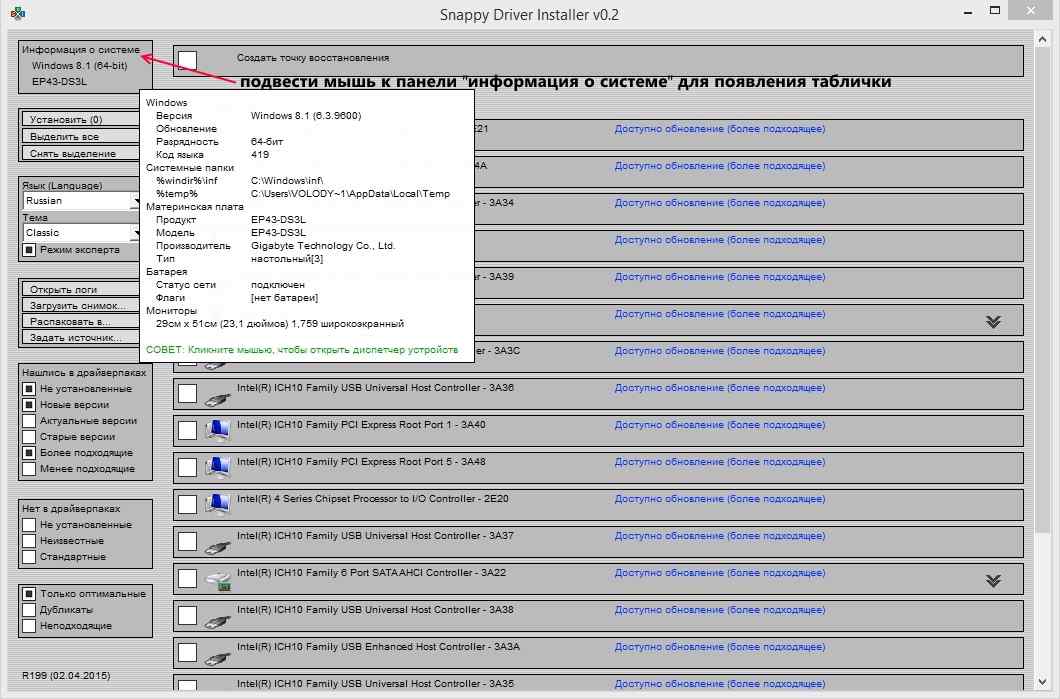Viewport: 1060px width, 699px height.
Task: Select the checkbox for USB Universal Host Controller 3A37
Action: click(187, 541)
